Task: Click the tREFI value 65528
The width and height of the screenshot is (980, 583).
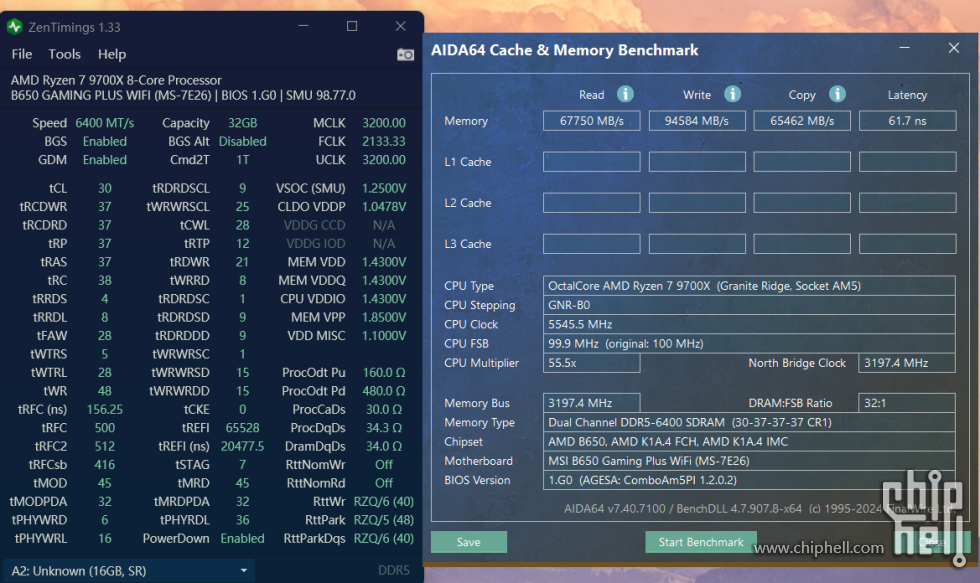Action: click(x=242, y=428)
